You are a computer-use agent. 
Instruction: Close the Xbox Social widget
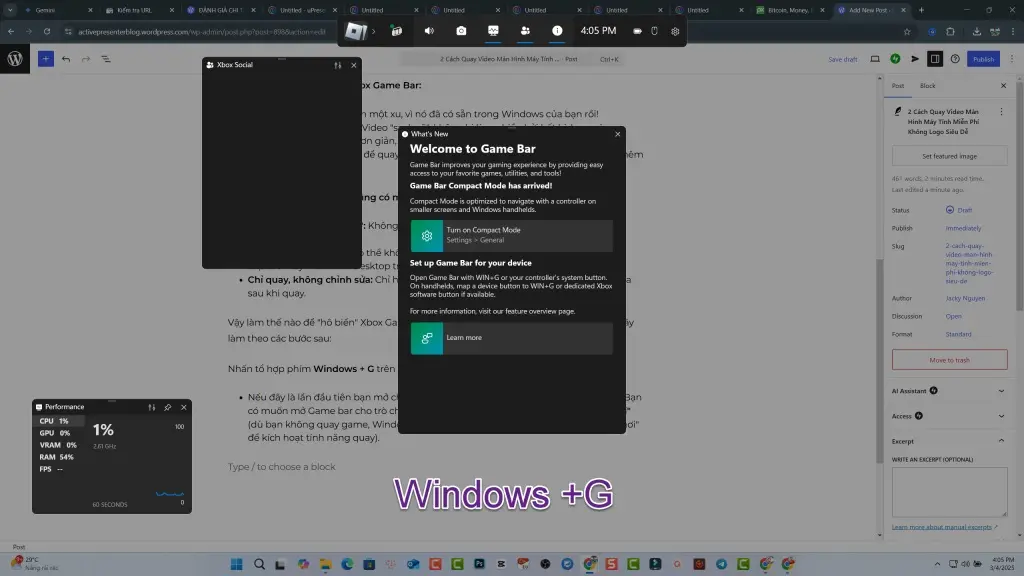pos(354,65)
